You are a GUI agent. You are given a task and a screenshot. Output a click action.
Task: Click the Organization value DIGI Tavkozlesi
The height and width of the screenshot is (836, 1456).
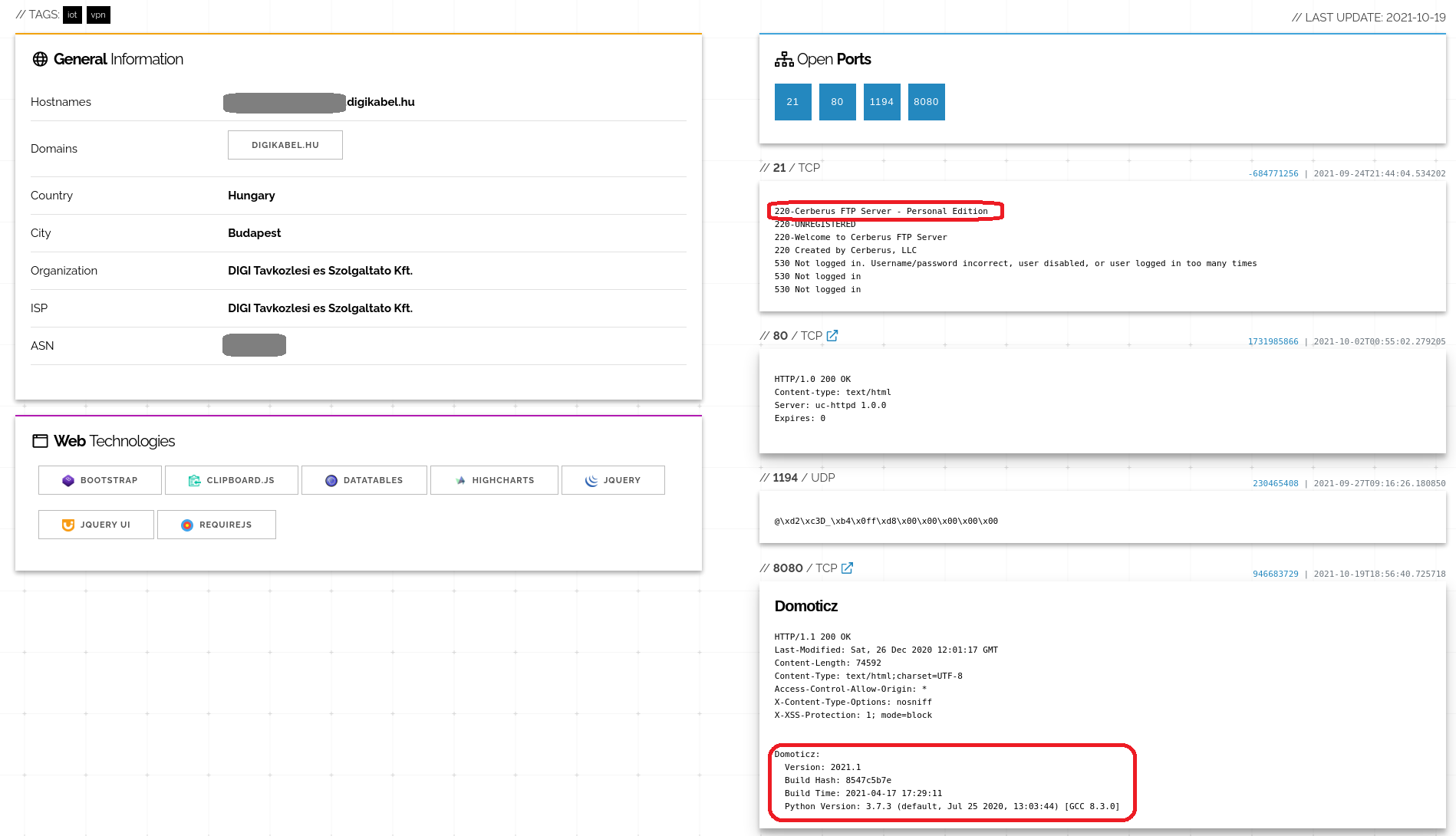coord(320,271)
